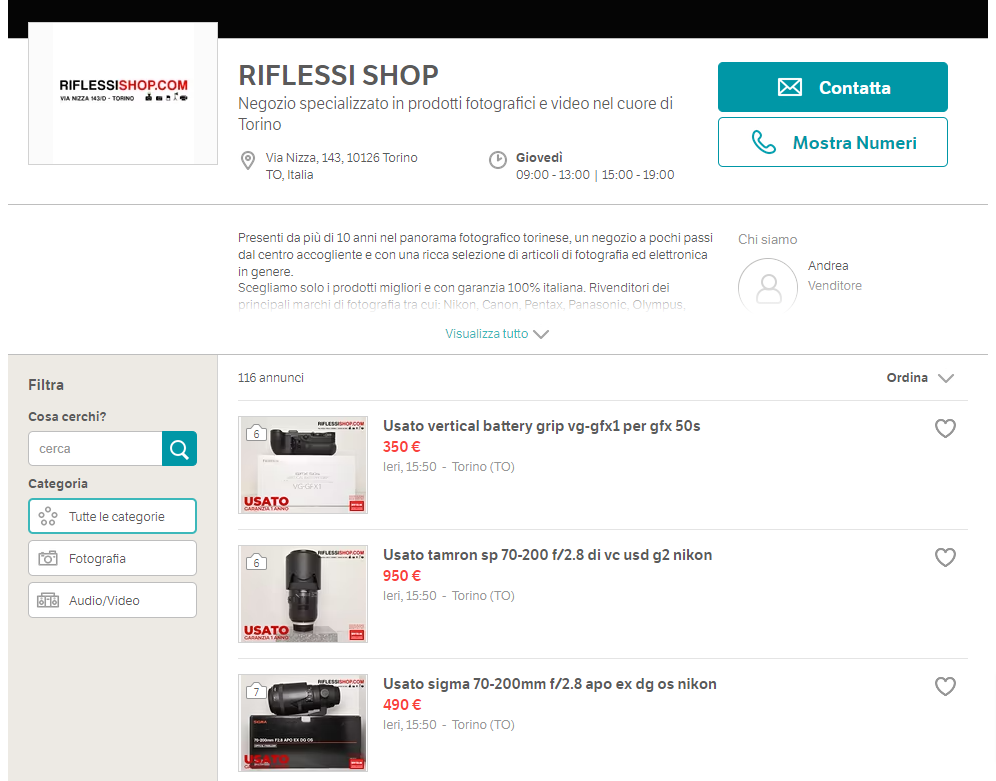
Task: Click the 950 € price
Action: 401,576
